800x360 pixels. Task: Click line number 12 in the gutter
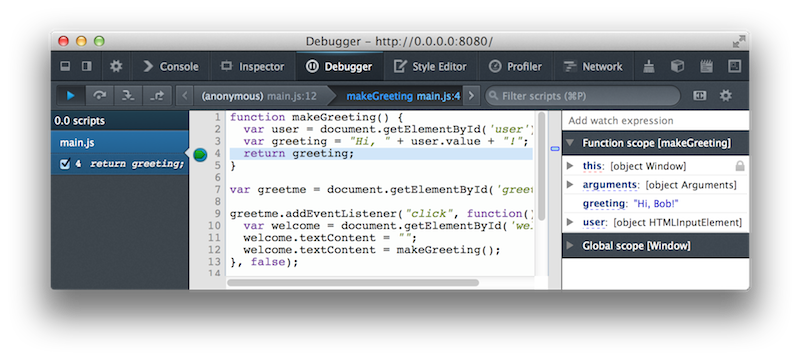point(215,250)
